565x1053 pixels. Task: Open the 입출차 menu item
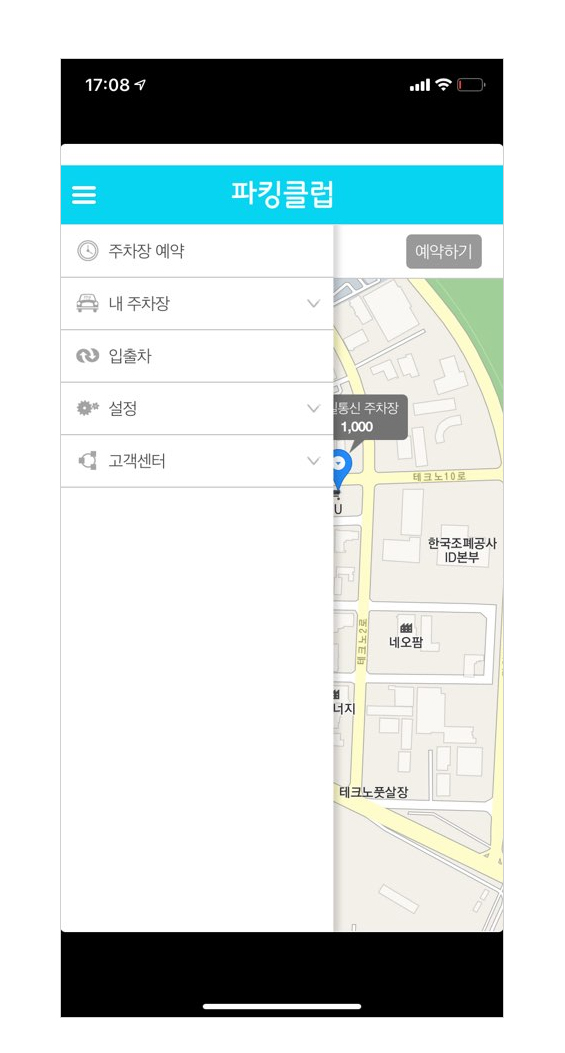pos(197,356)
